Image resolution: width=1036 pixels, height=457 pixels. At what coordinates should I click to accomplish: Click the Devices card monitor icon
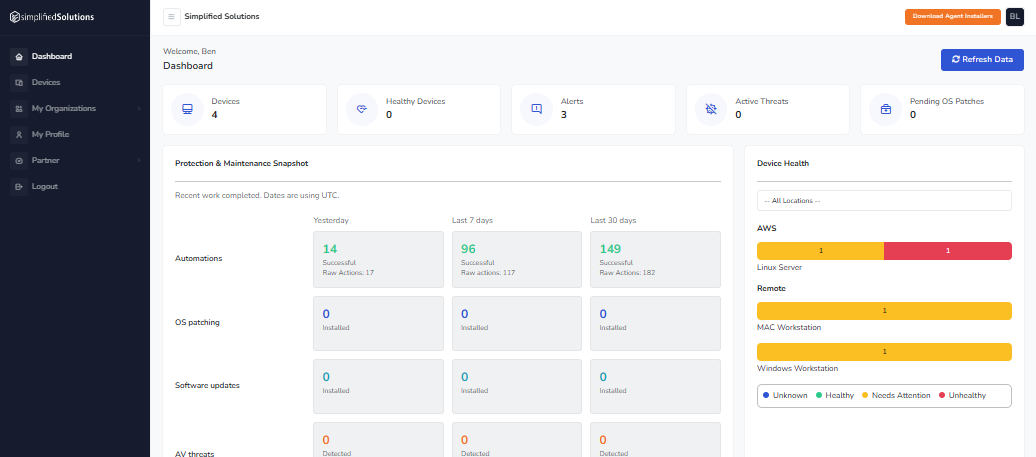click(x=187, y=109)
